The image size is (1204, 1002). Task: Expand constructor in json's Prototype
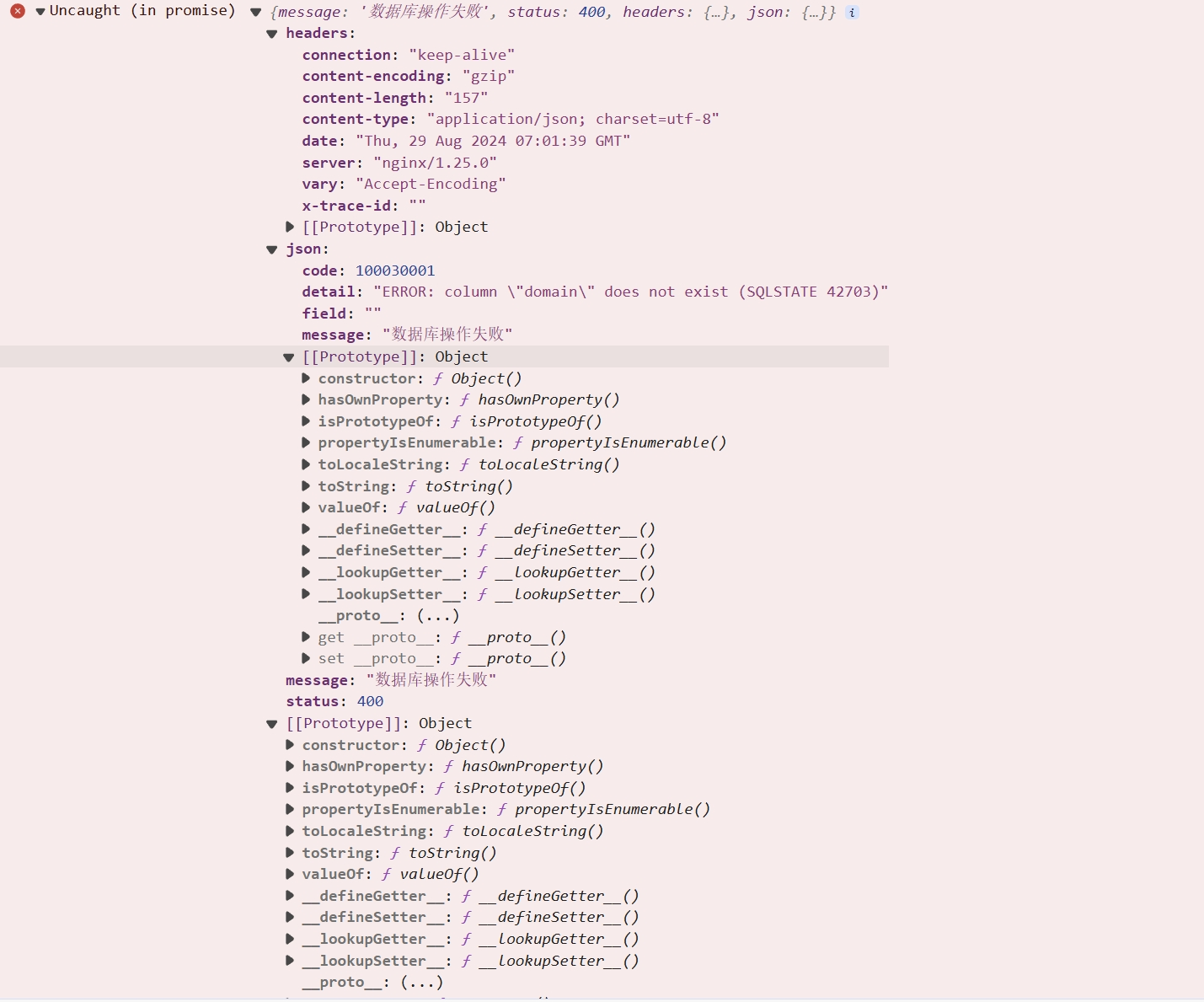pos(306,378)
